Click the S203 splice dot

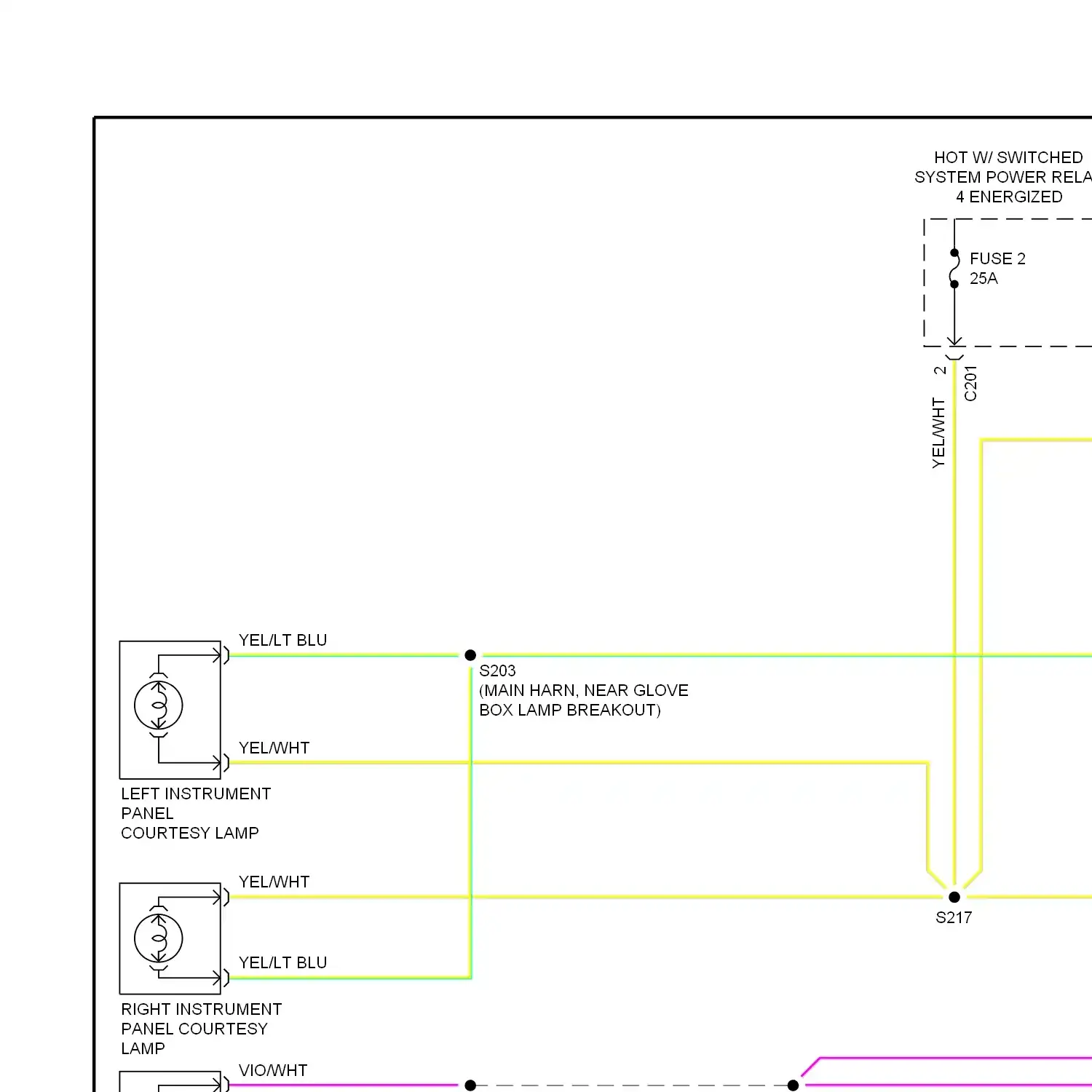pyautogui.click(x=470, y=655)
